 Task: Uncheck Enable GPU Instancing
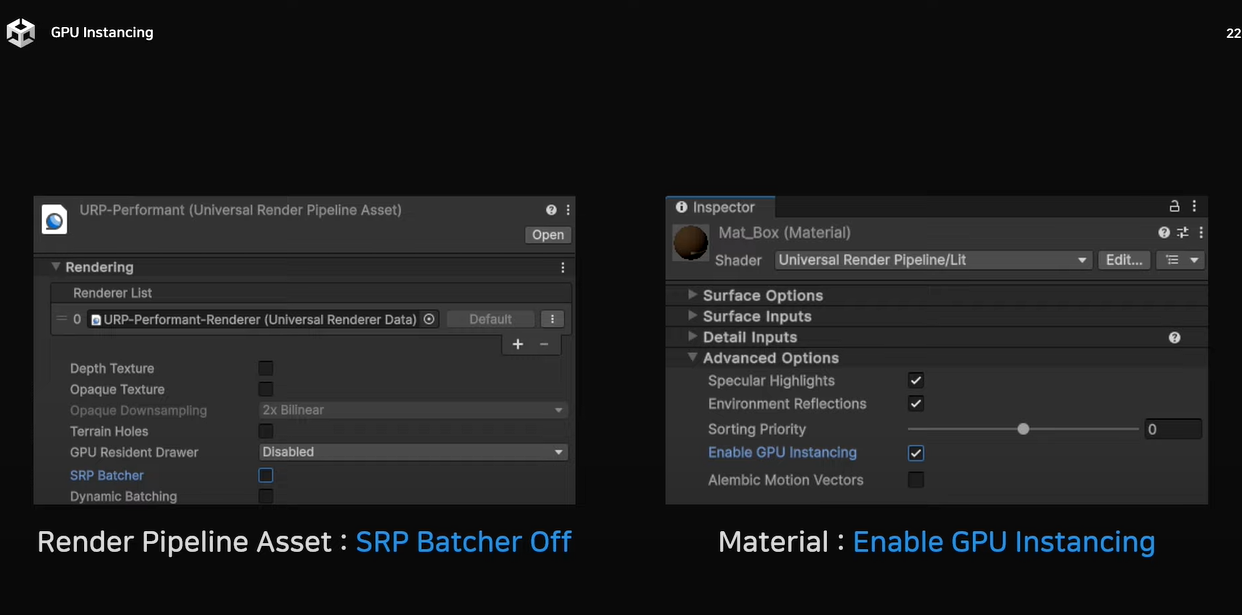coord(915,453)
